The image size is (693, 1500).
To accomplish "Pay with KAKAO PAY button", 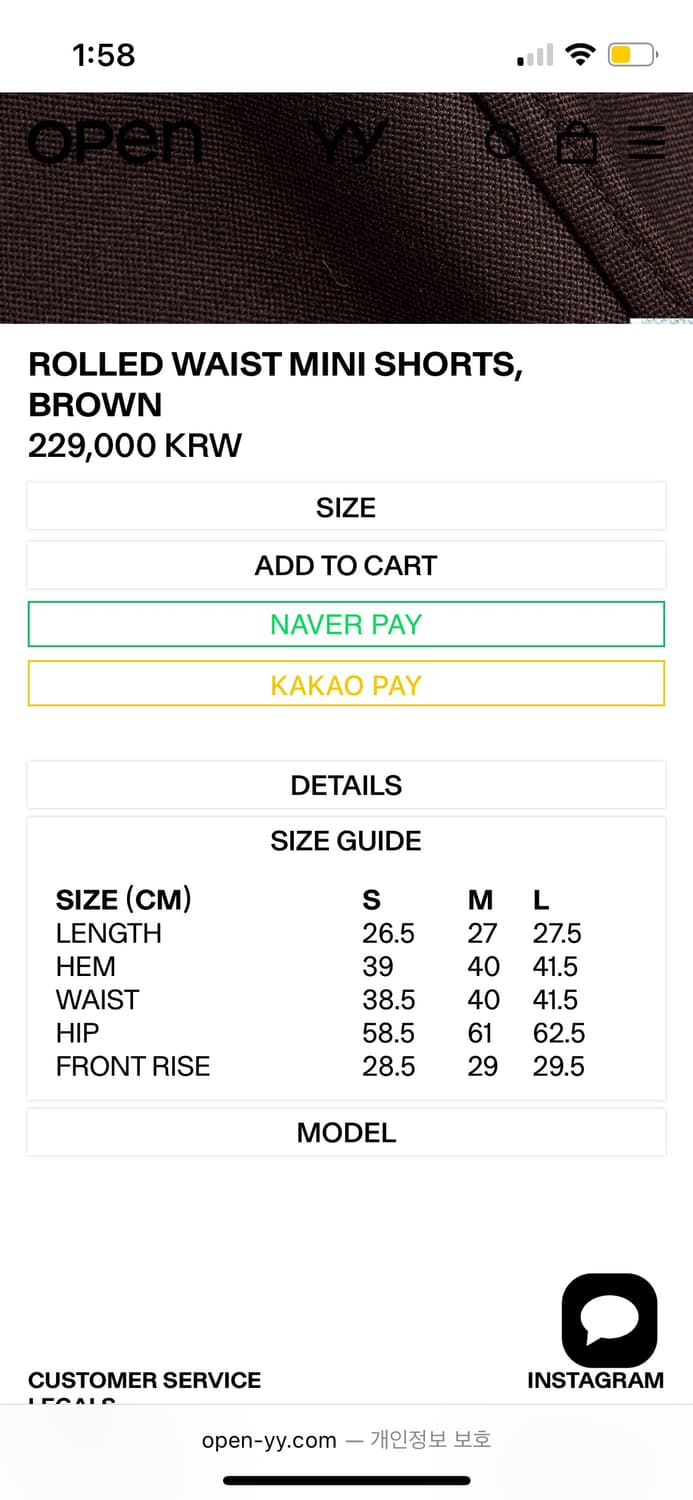I will (x=346, y=684).
